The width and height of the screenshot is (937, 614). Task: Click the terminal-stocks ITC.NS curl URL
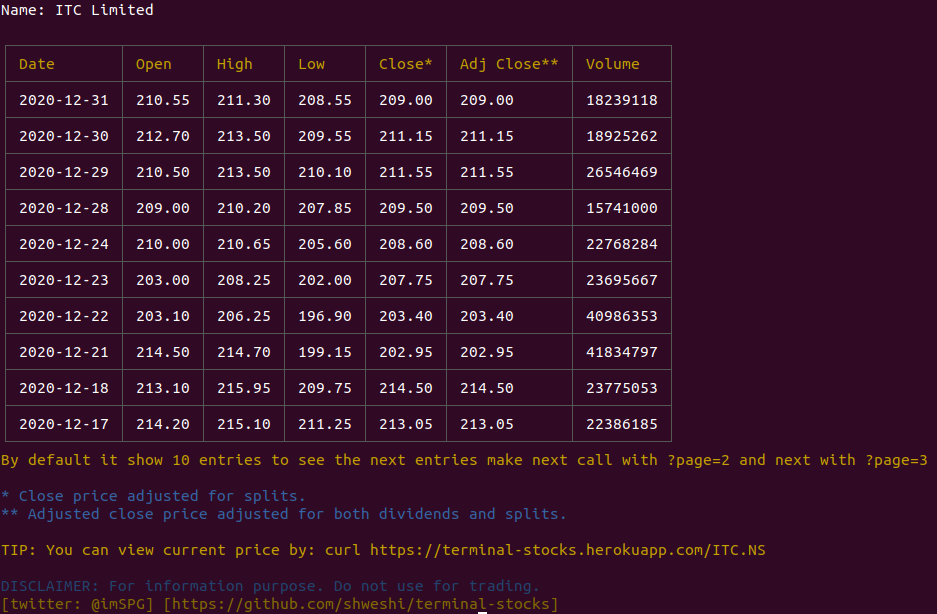(x=568, y=550)
